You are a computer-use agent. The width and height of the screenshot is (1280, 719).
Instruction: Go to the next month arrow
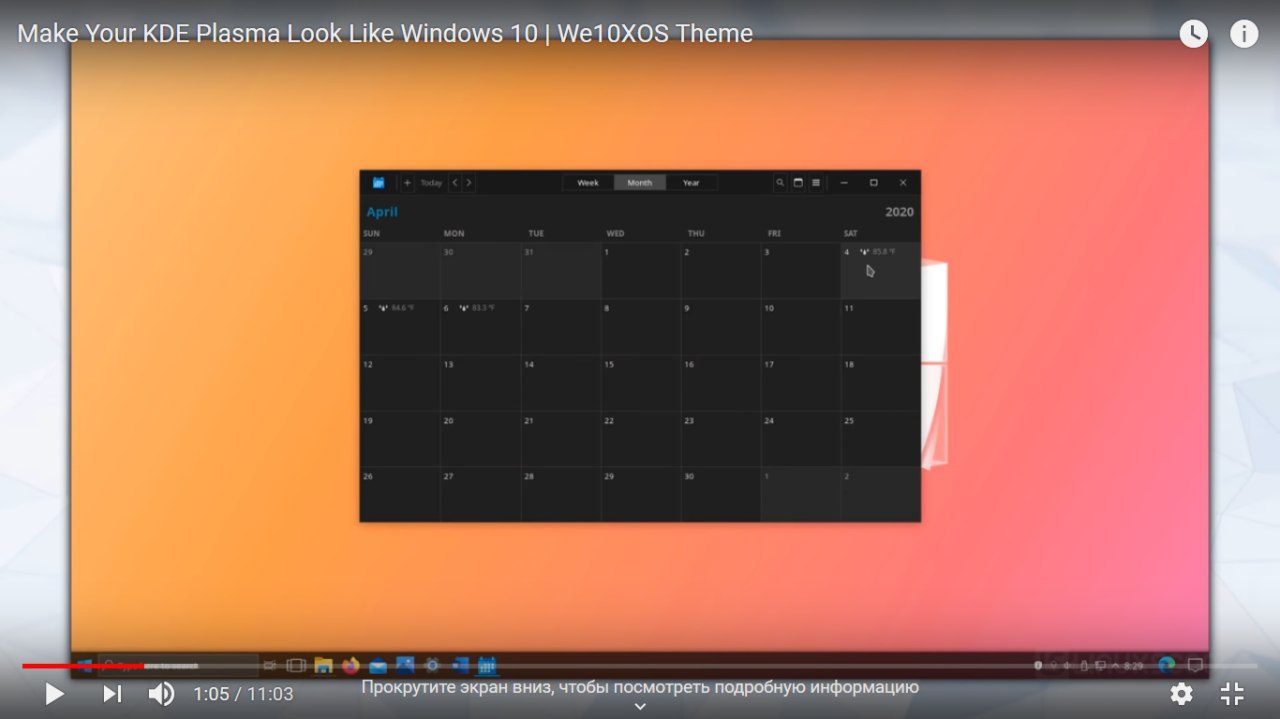tap(468, 183)
